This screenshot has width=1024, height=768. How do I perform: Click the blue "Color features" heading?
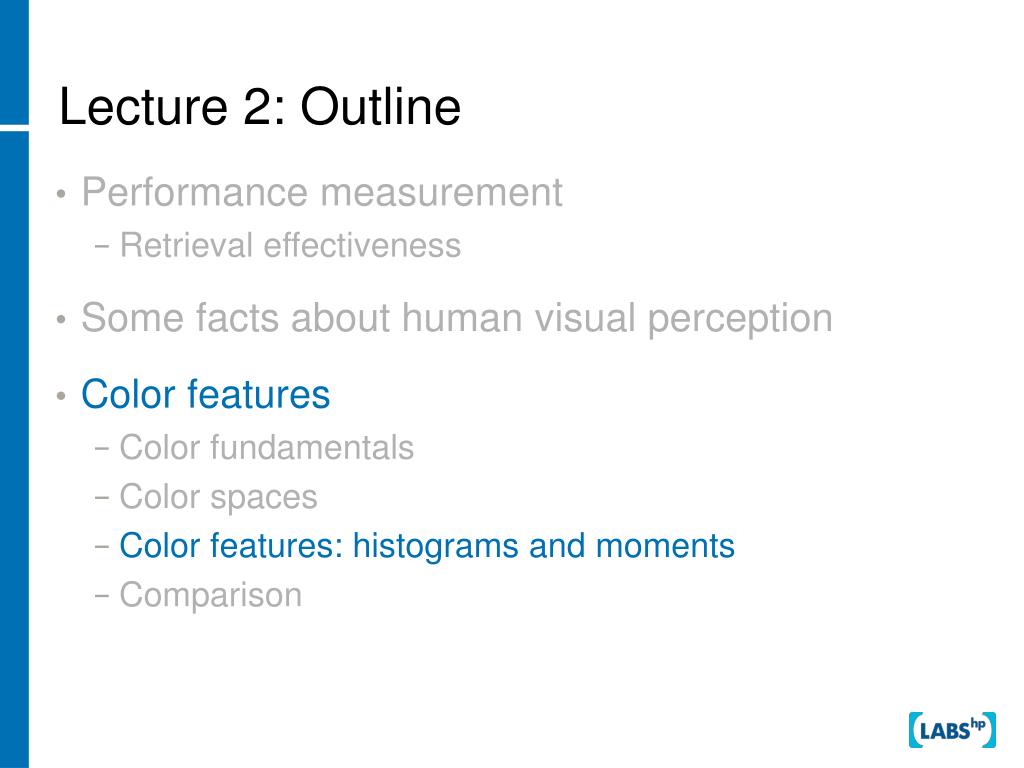[x=206, y=394]
